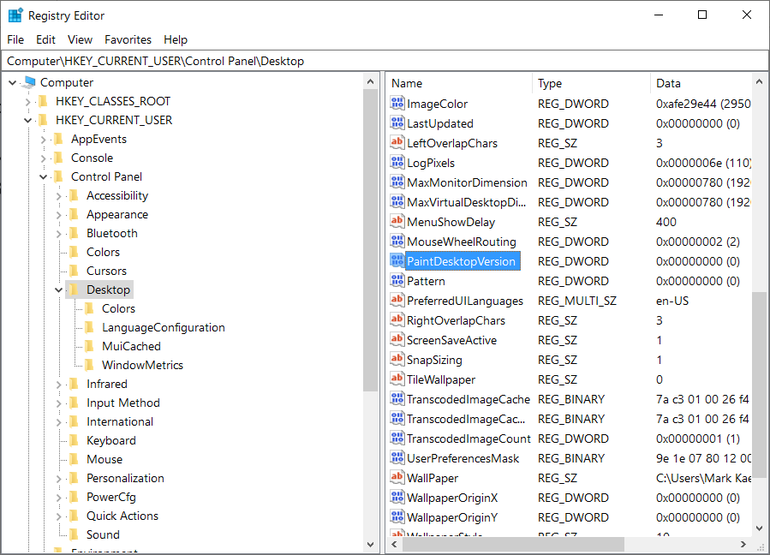Open the Favorites menu
Image resolution: width=770 pixels, height=555 pixels.
[x=128, y=40]
